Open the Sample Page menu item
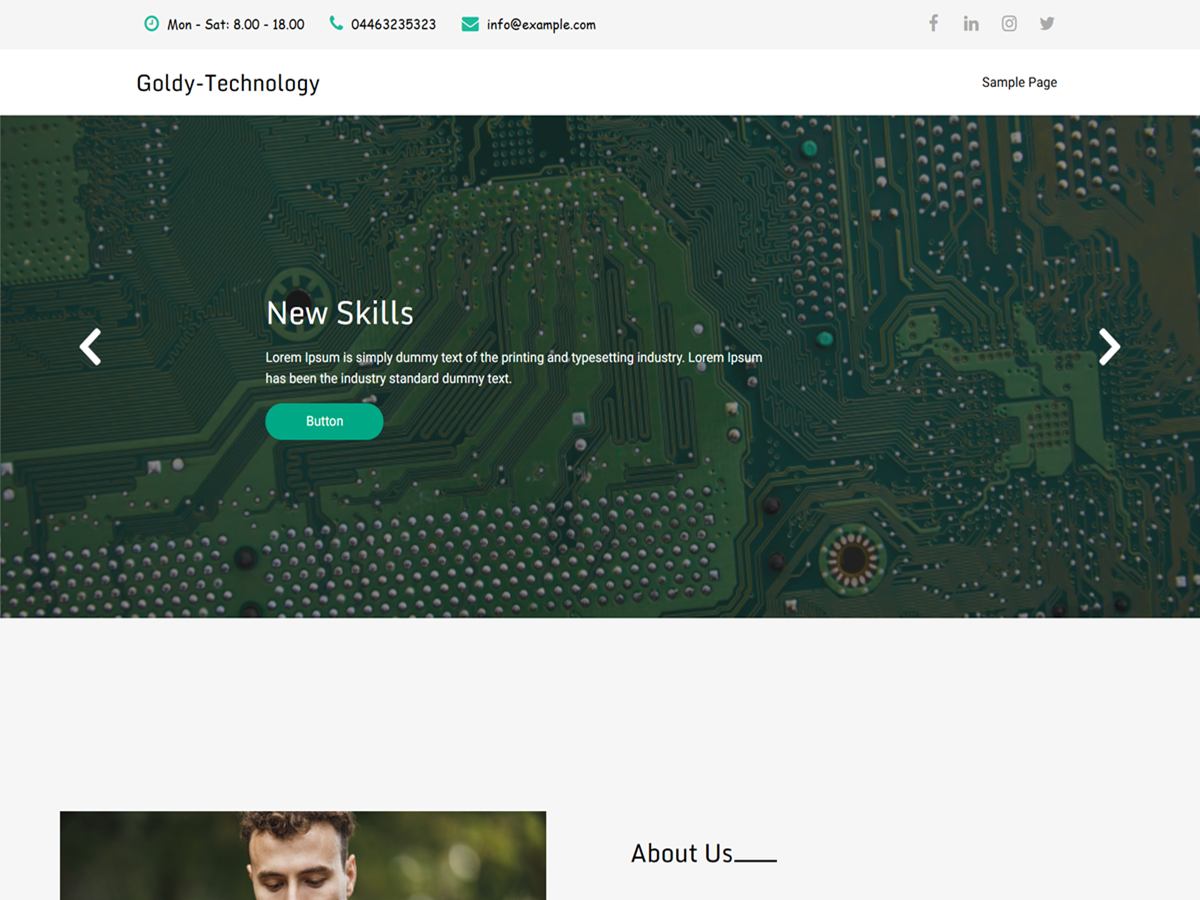 [1019, 82]
